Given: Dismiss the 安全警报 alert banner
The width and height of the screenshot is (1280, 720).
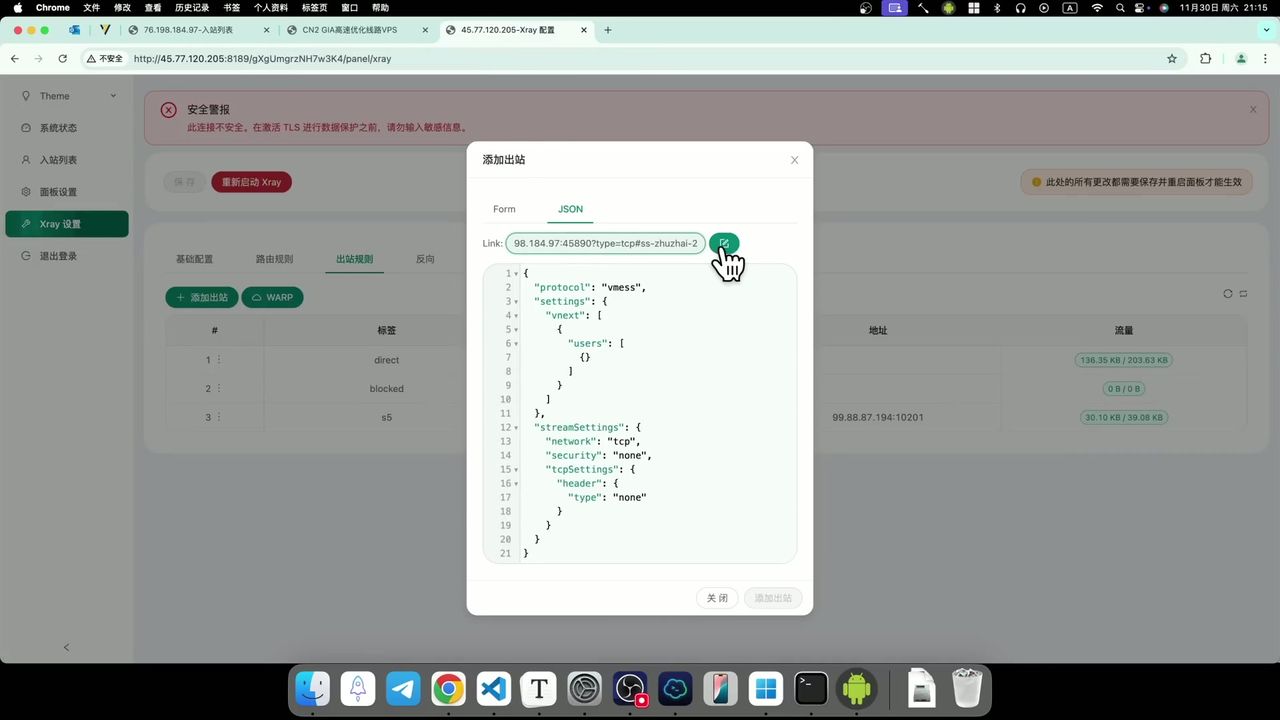Looking at the screenshot, I should pos(1253,110).
